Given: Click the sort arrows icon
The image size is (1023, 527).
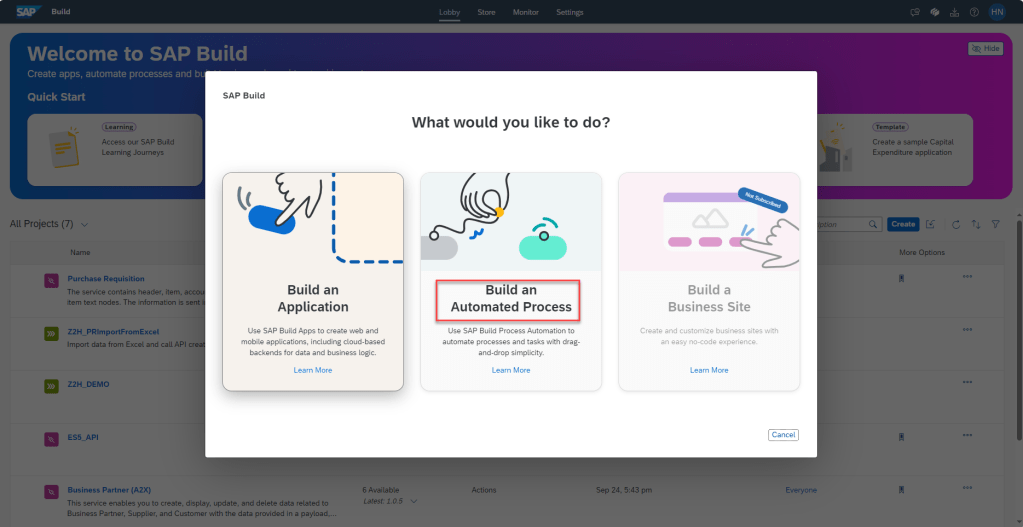Looking at the screenshot, I should 976,225.
